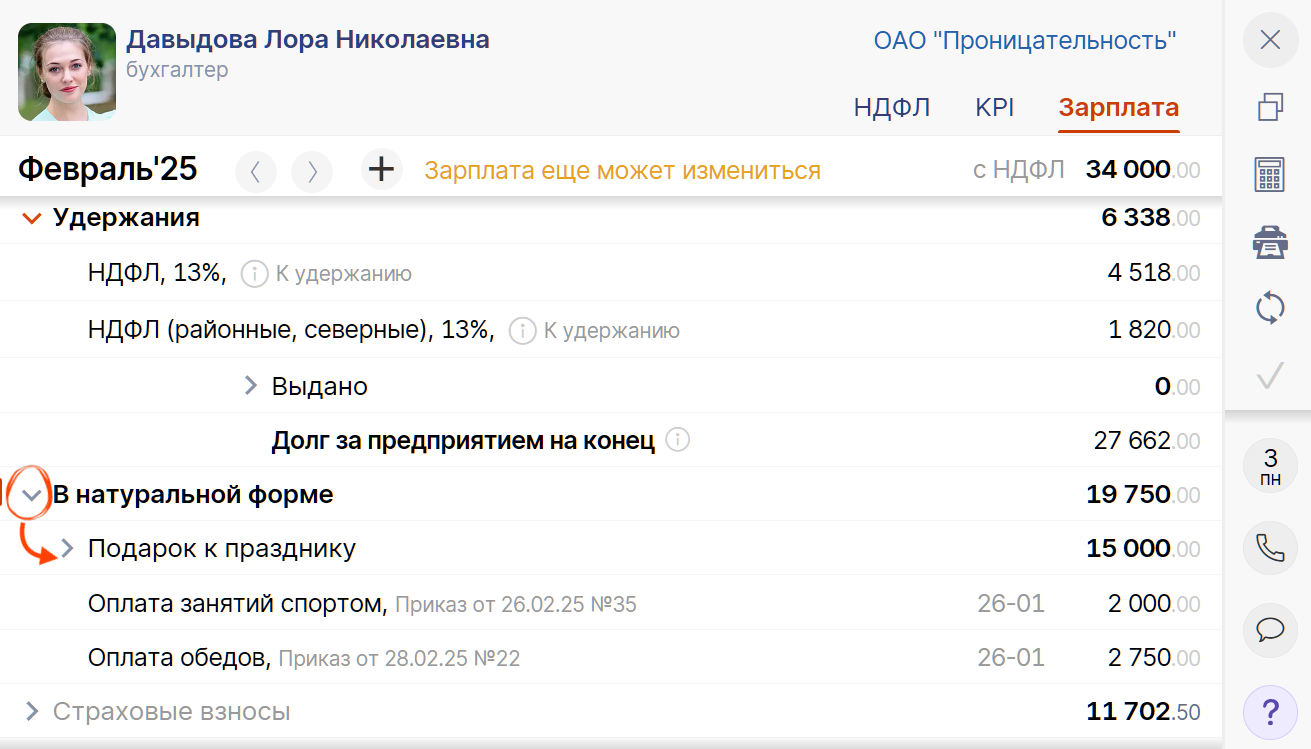The width and height of the screenshot is (1311, 749).
Task: Click the checkmark confirm icon
Action: click(1269, 376)
